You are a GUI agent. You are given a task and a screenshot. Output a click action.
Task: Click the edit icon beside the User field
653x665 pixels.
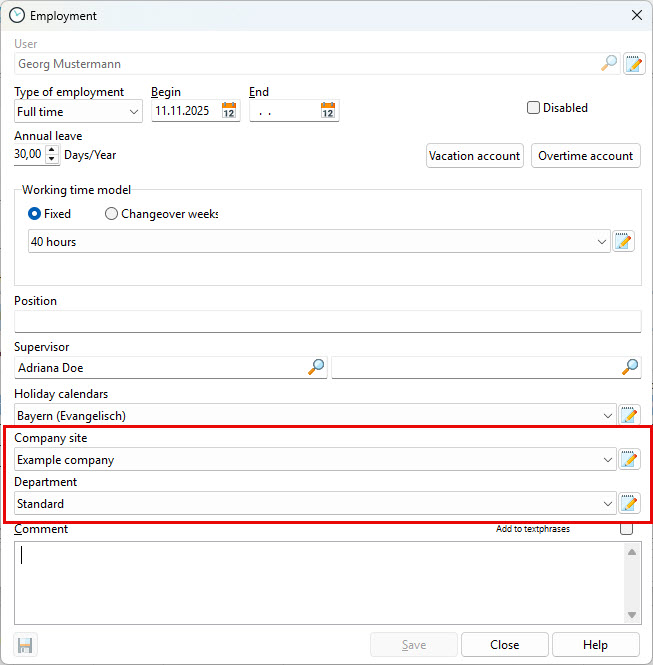633,64
